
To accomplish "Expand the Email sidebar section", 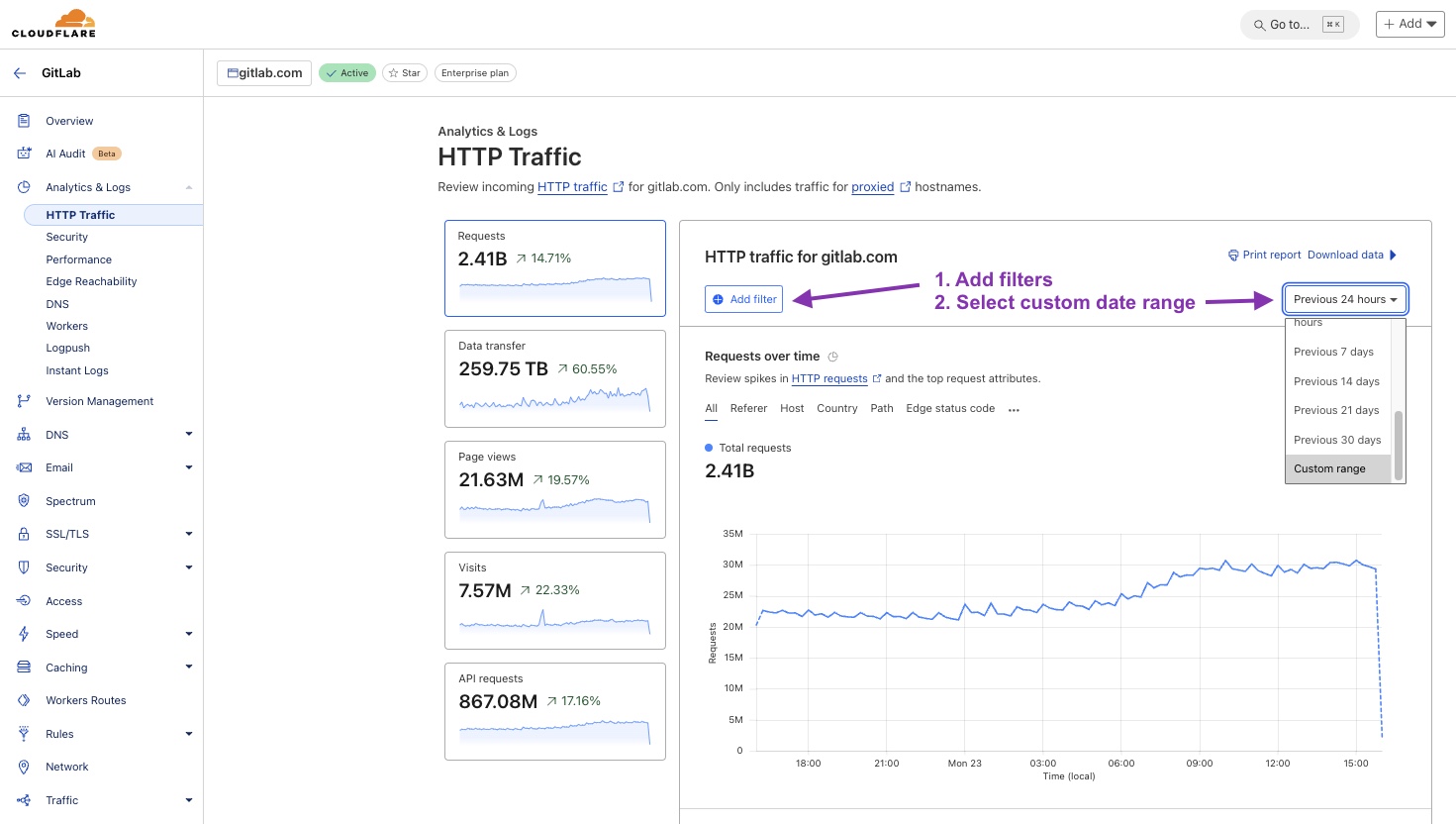I will 189,467.
